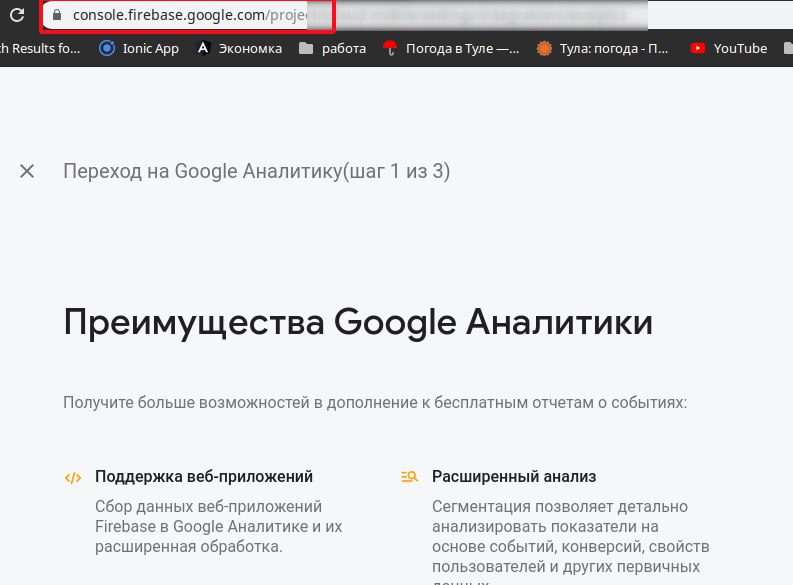This screenshot has width=793, height=585.
Task: Click the heading Переход на Google Аналитику
Action: [x=256, y=171]
